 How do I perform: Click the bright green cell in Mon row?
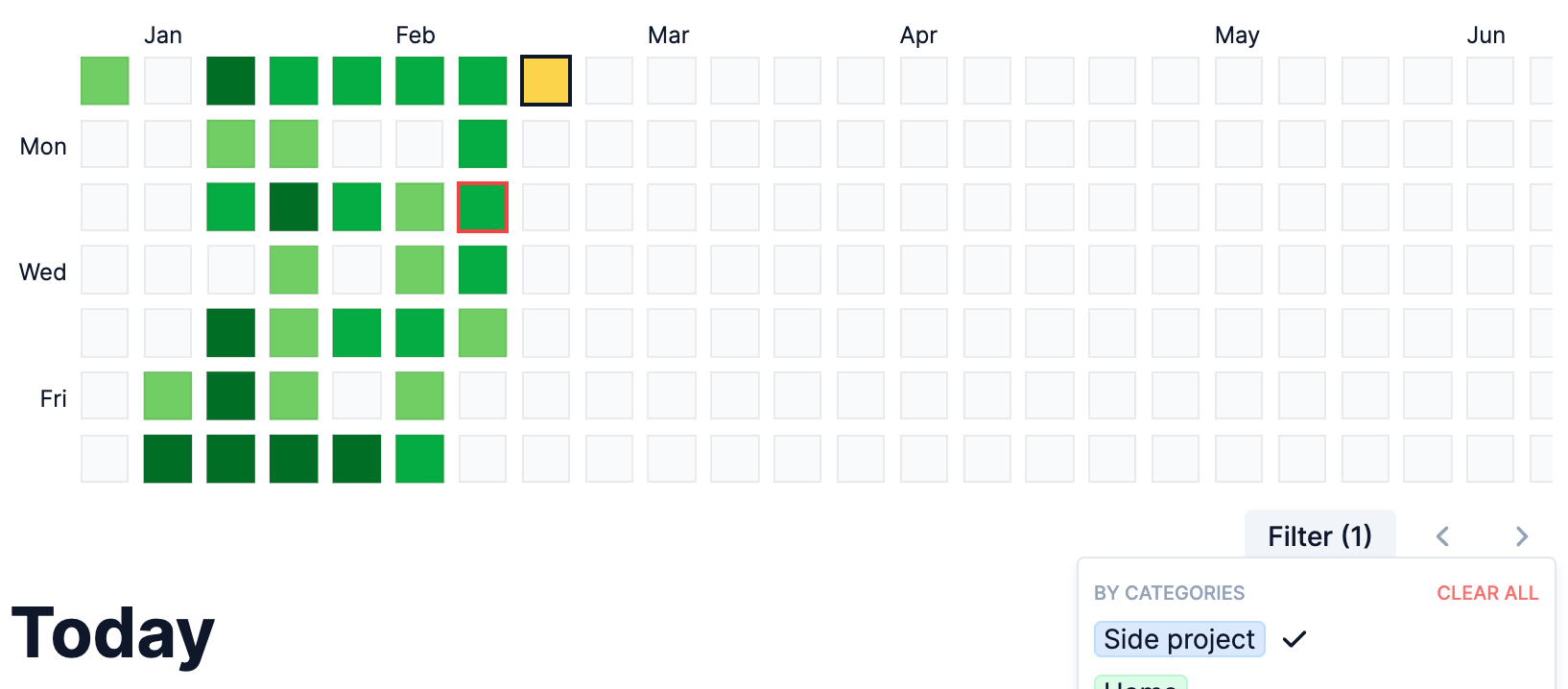483,144
